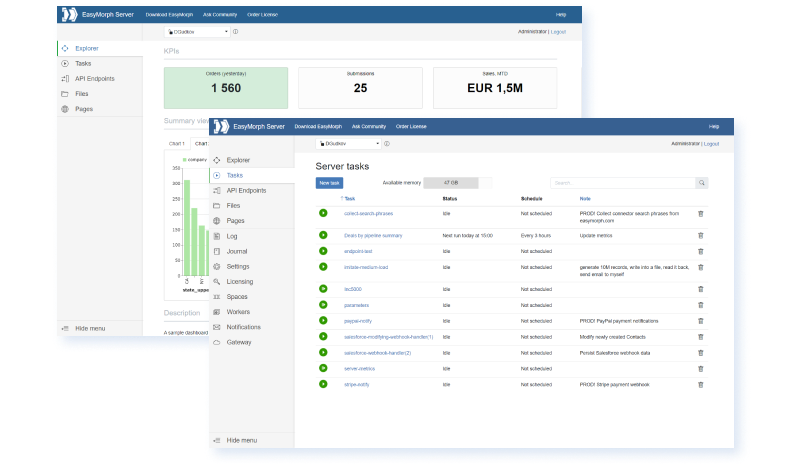
Task: Click Help in the back window header
Action: click(561, 15)
